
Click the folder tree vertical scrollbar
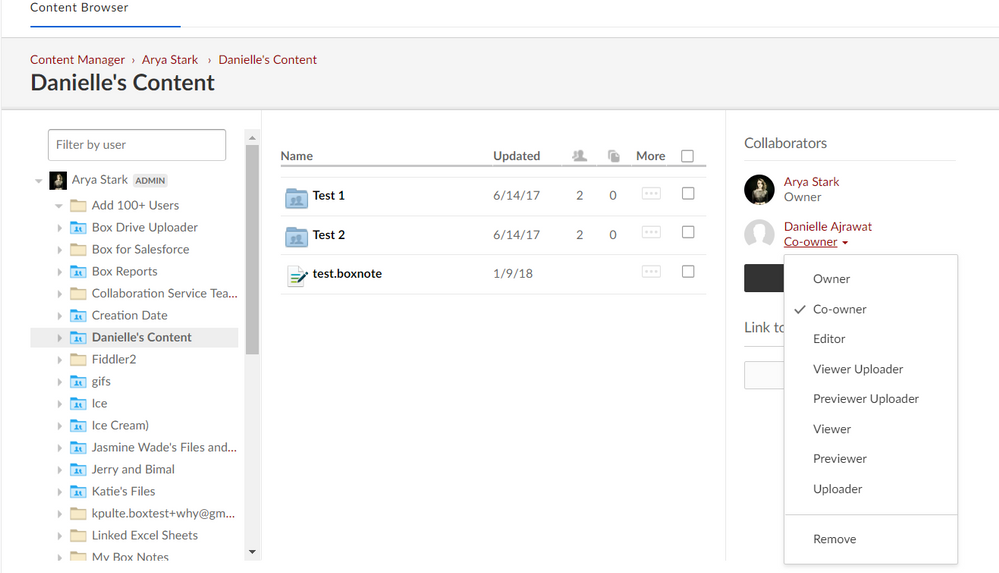253,250
